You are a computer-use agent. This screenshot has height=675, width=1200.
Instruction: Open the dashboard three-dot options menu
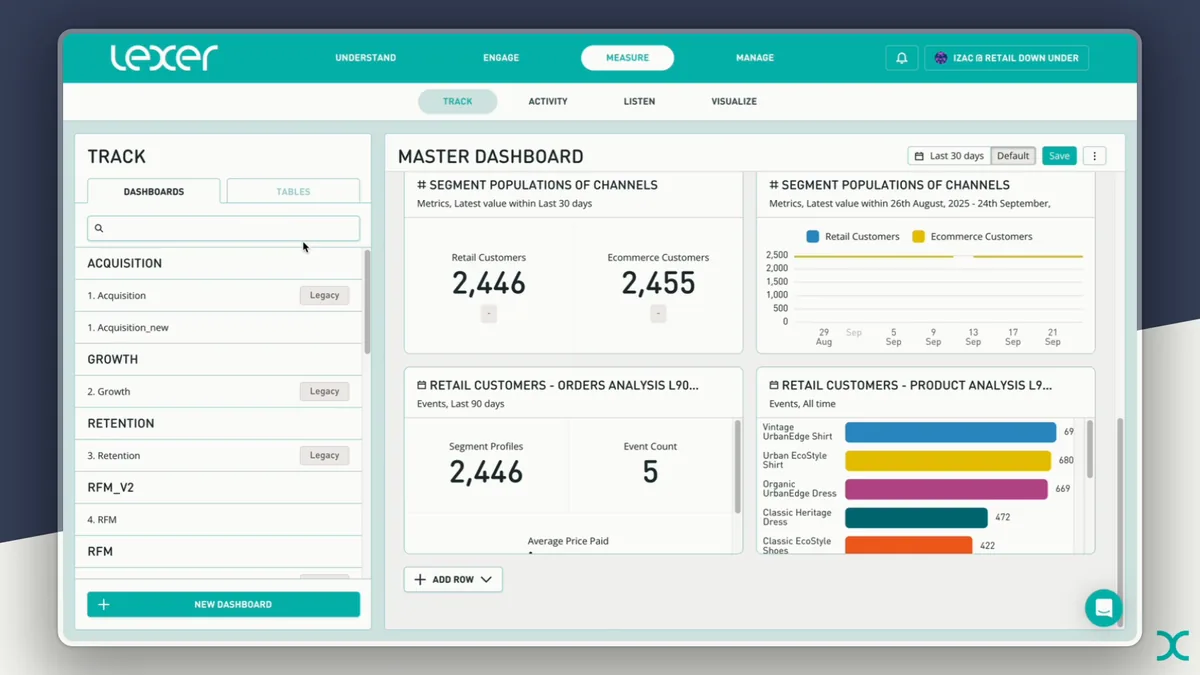pyautogui.click(x=1095, y=156)
